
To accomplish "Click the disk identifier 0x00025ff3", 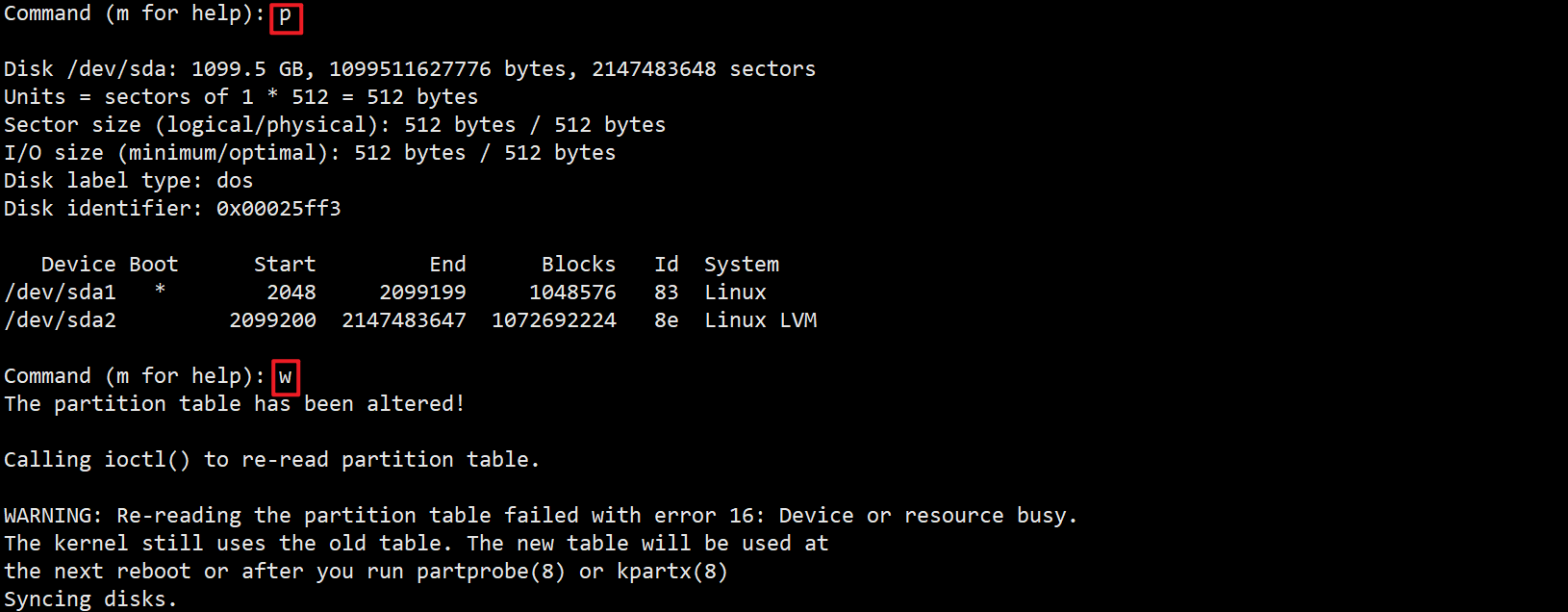I will (x=279, y=209).
